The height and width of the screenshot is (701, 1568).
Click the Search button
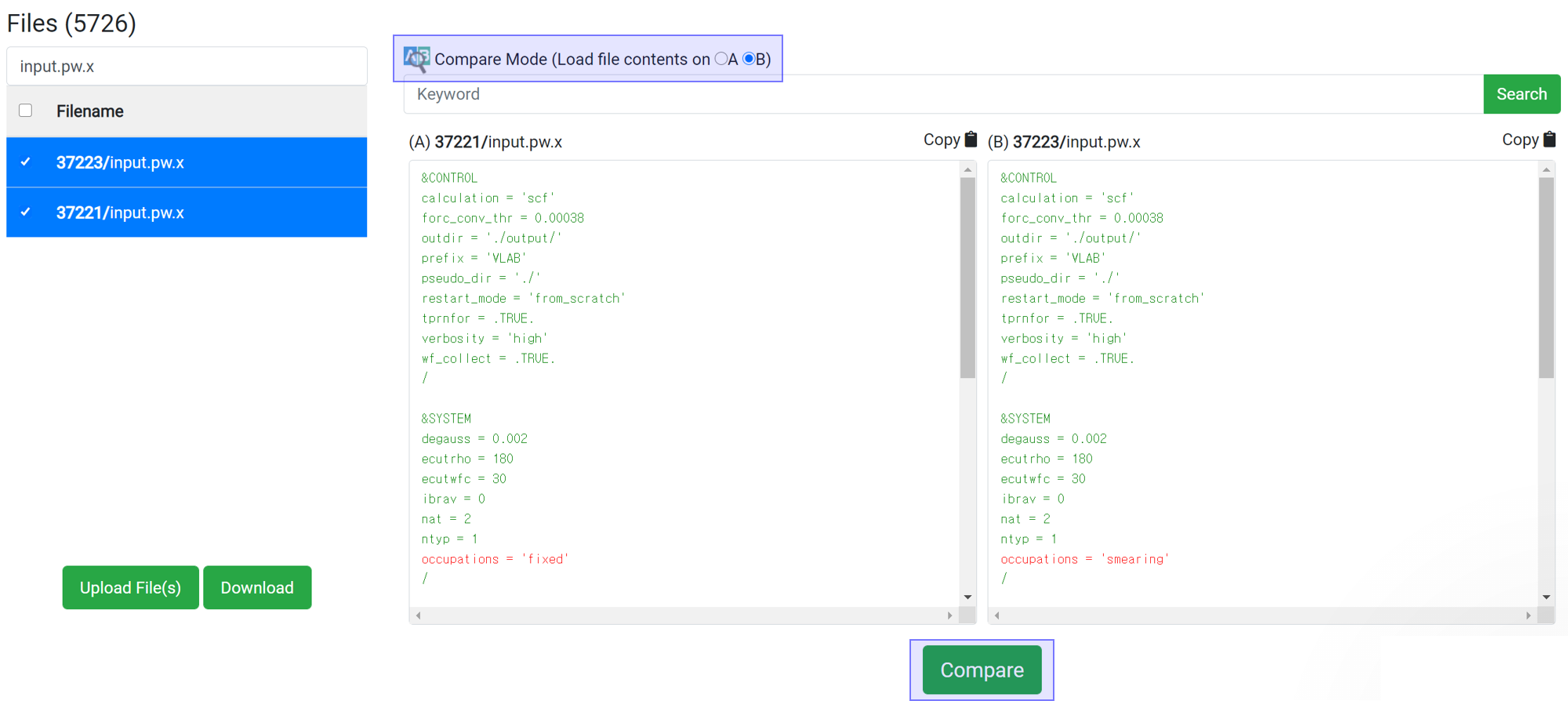pos(1521,94)
